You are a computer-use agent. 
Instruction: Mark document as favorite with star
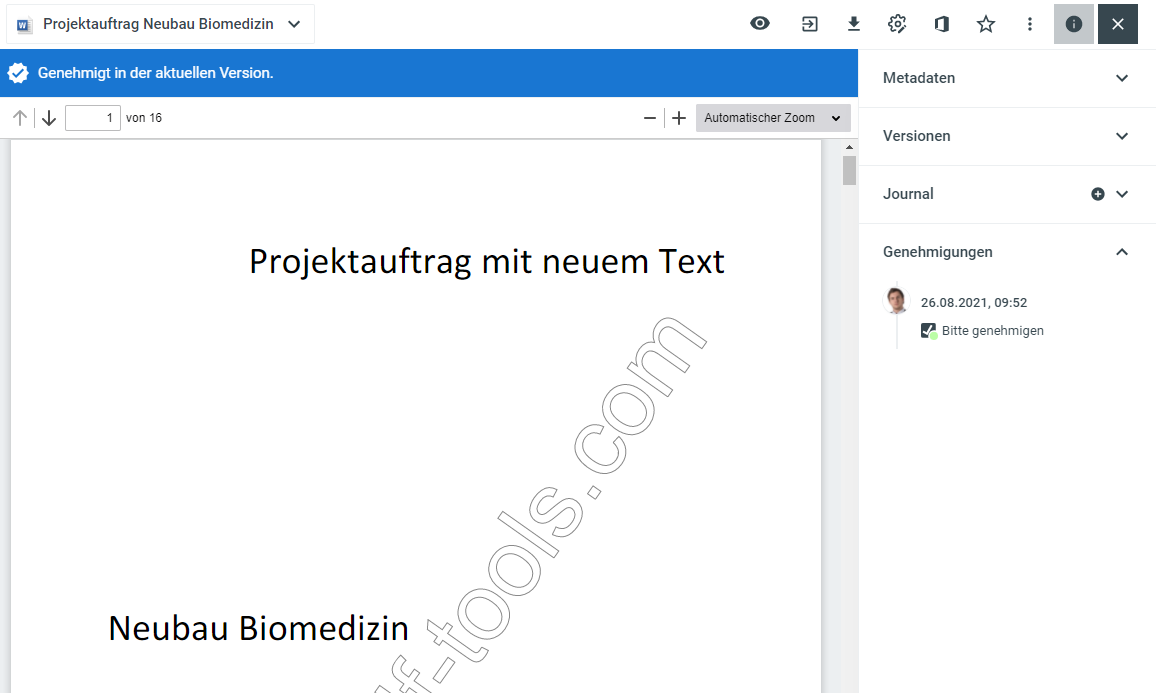coord(986,24)
